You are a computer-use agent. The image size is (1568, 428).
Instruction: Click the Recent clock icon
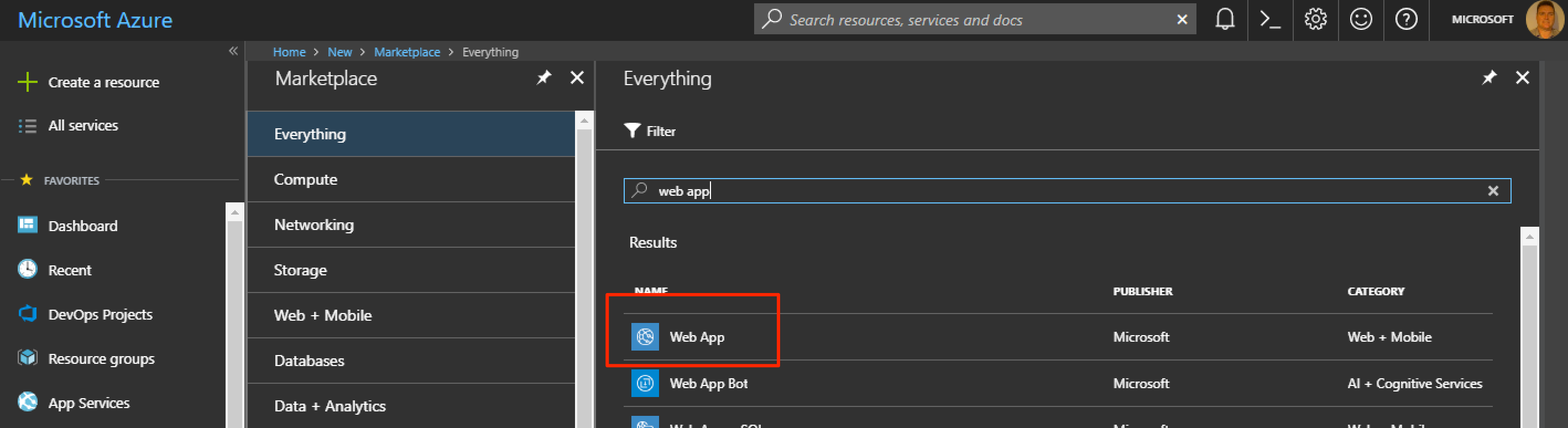28,269
